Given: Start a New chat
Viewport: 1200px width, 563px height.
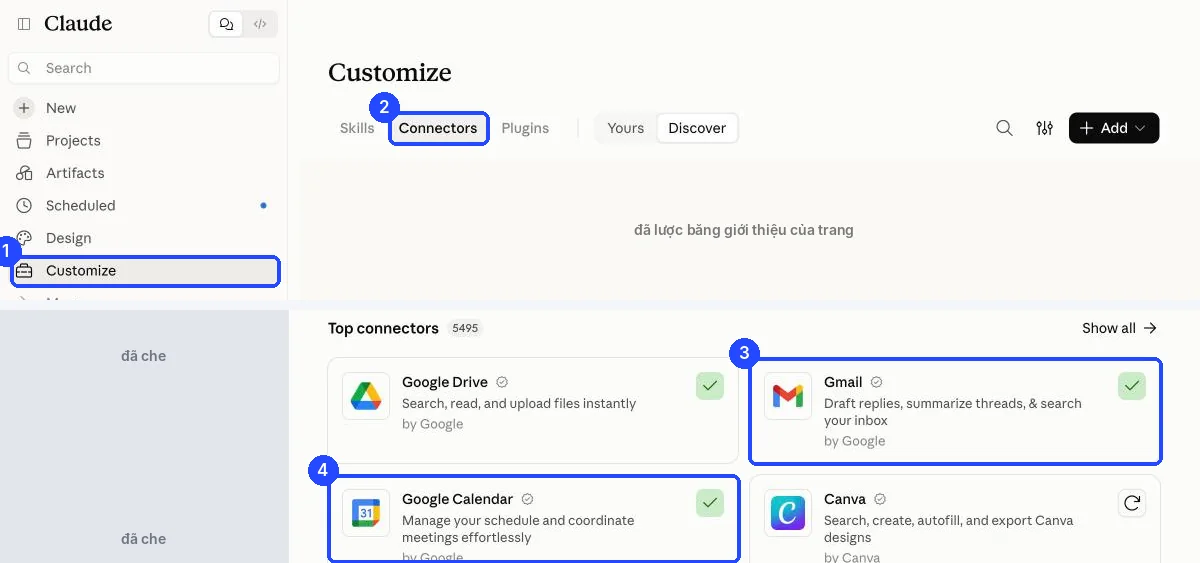Looking at the screenshot, I should tap(144, 108).
